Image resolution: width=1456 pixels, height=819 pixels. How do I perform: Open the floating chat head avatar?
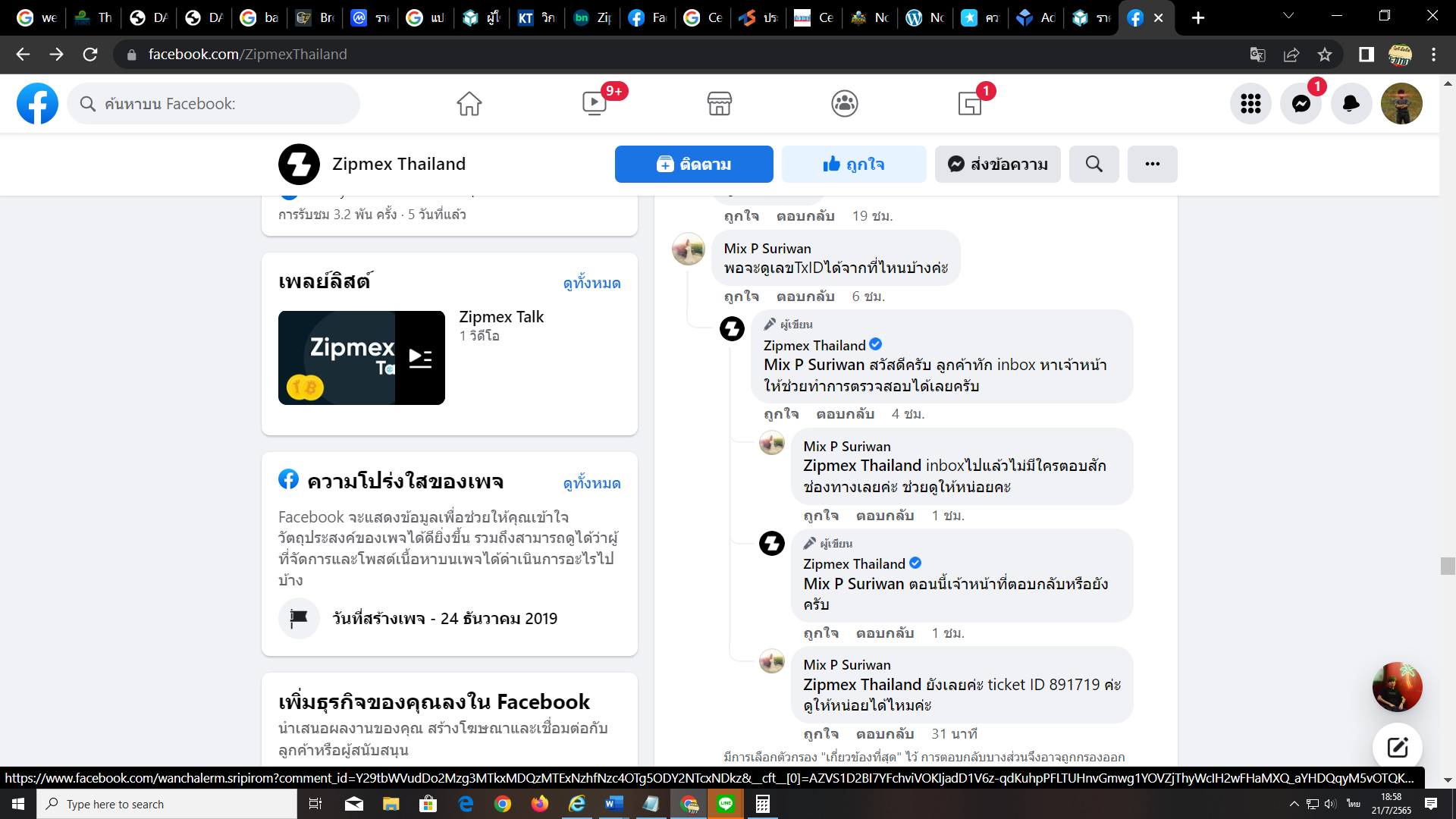point(1397,687)
